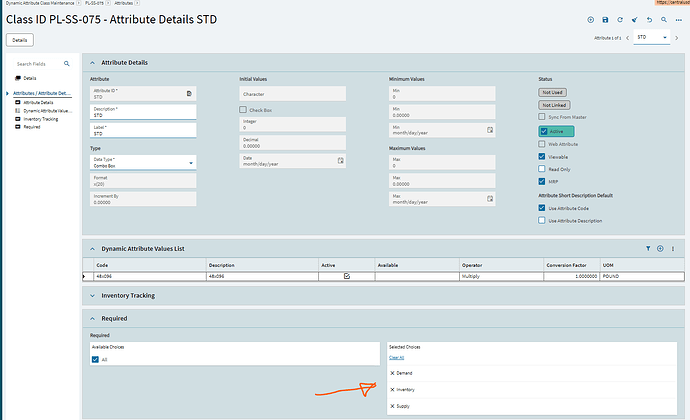Click the Search Fields input
Image resolution: width=690 pixels, height=420 pixels.
39,64
